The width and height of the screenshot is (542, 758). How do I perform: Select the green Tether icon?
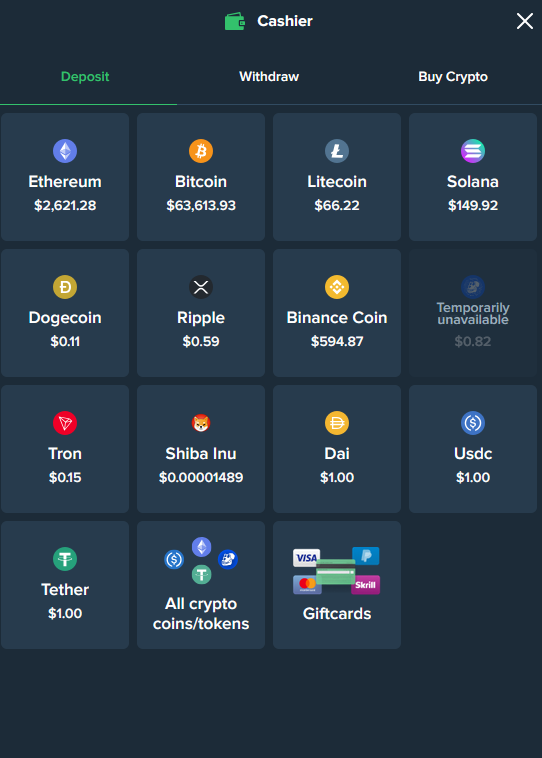tap(65, 559)
